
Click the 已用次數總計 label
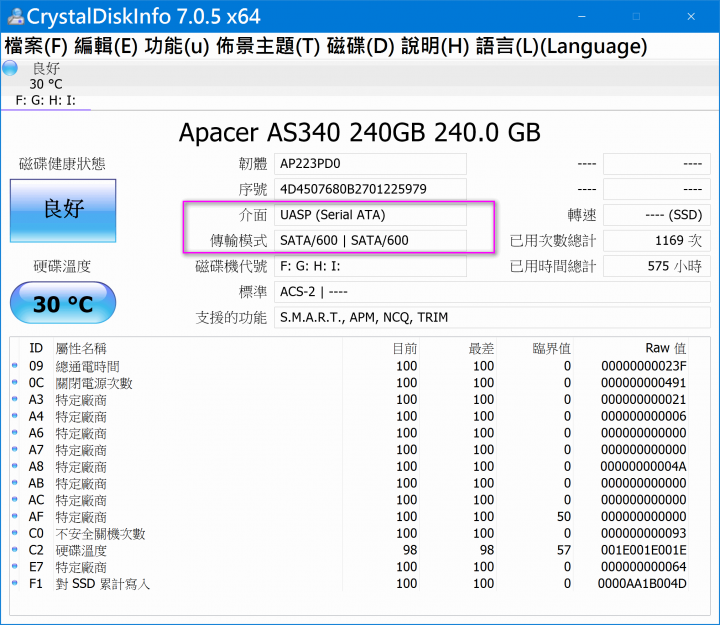553,241
